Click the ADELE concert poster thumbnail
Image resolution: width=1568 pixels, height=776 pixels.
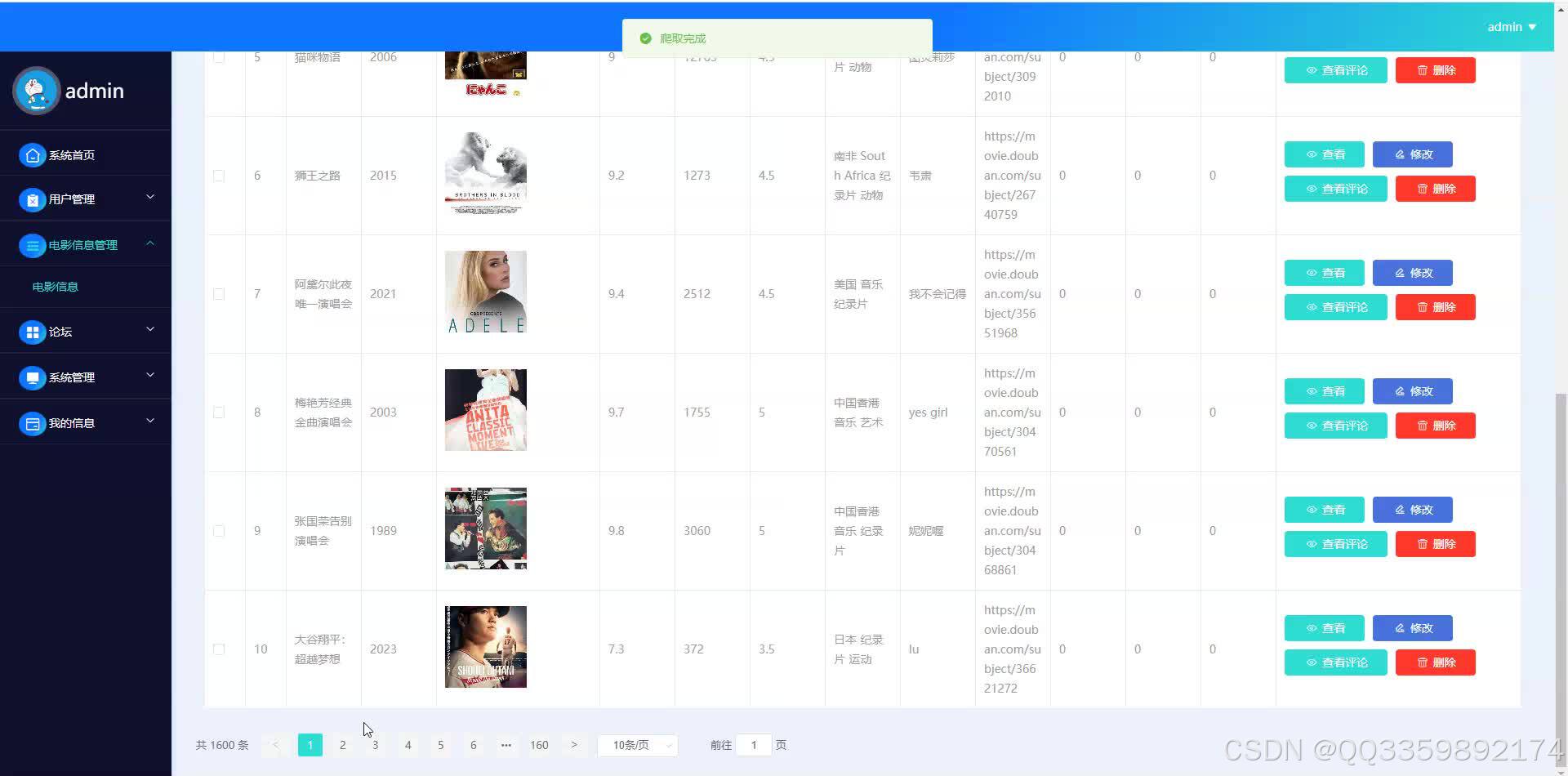click(486, 292)
